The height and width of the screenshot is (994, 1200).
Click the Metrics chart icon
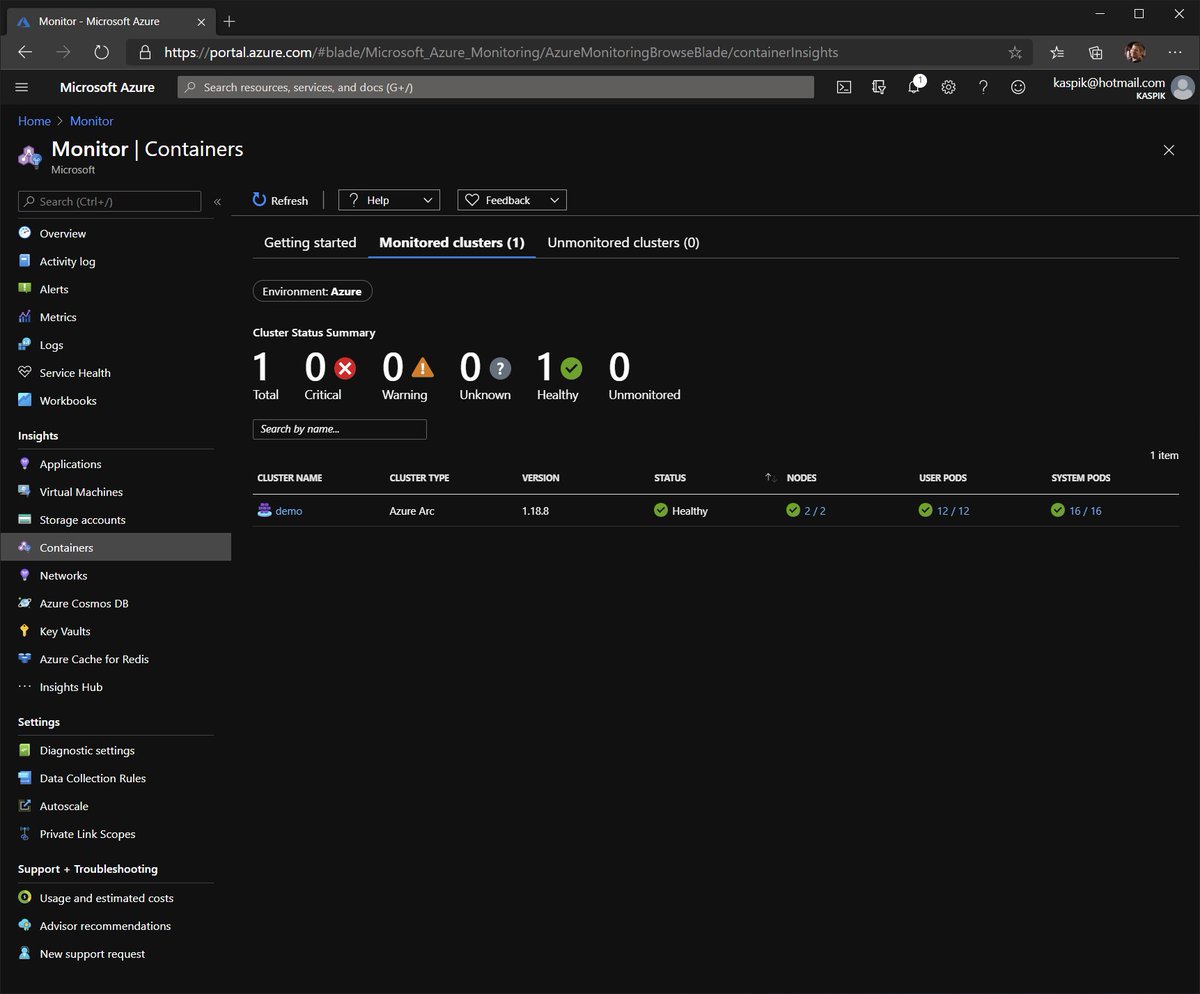[x=25, y=317]
